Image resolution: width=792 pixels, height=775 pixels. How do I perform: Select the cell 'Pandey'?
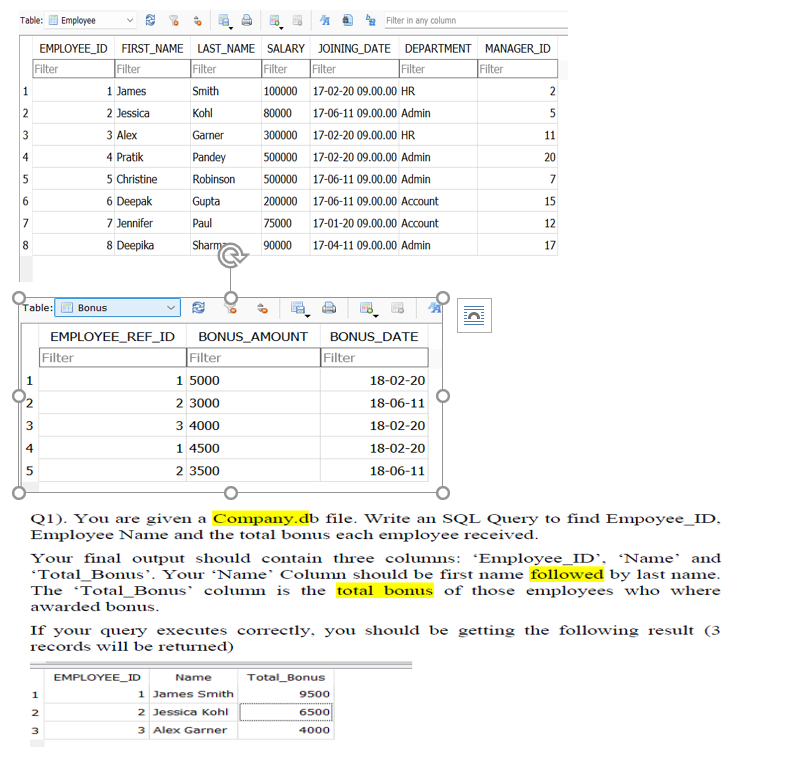pyautogui.click(x=225, y=157)
